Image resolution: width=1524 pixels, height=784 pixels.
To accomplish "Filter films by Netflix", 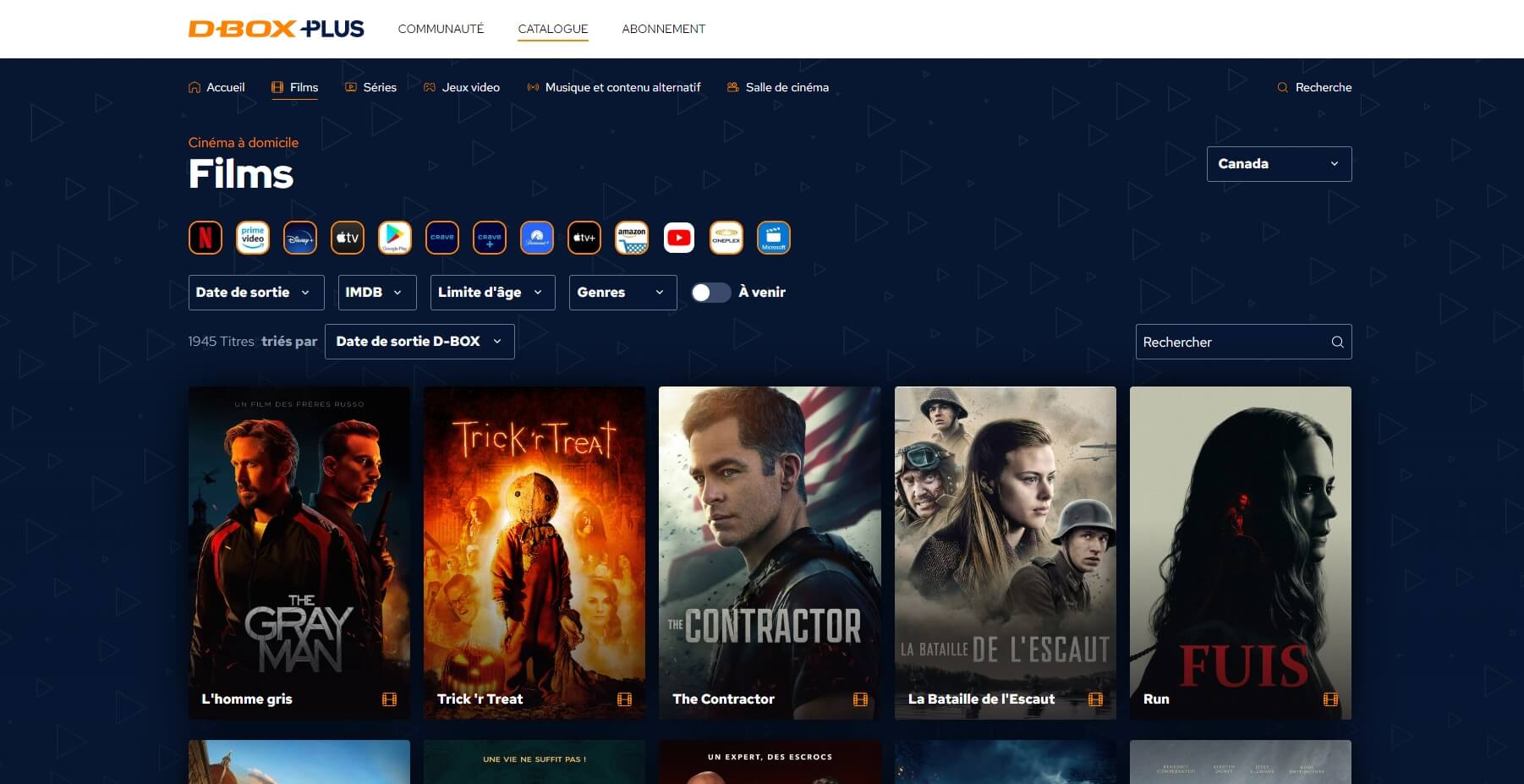I will (206, 238).
